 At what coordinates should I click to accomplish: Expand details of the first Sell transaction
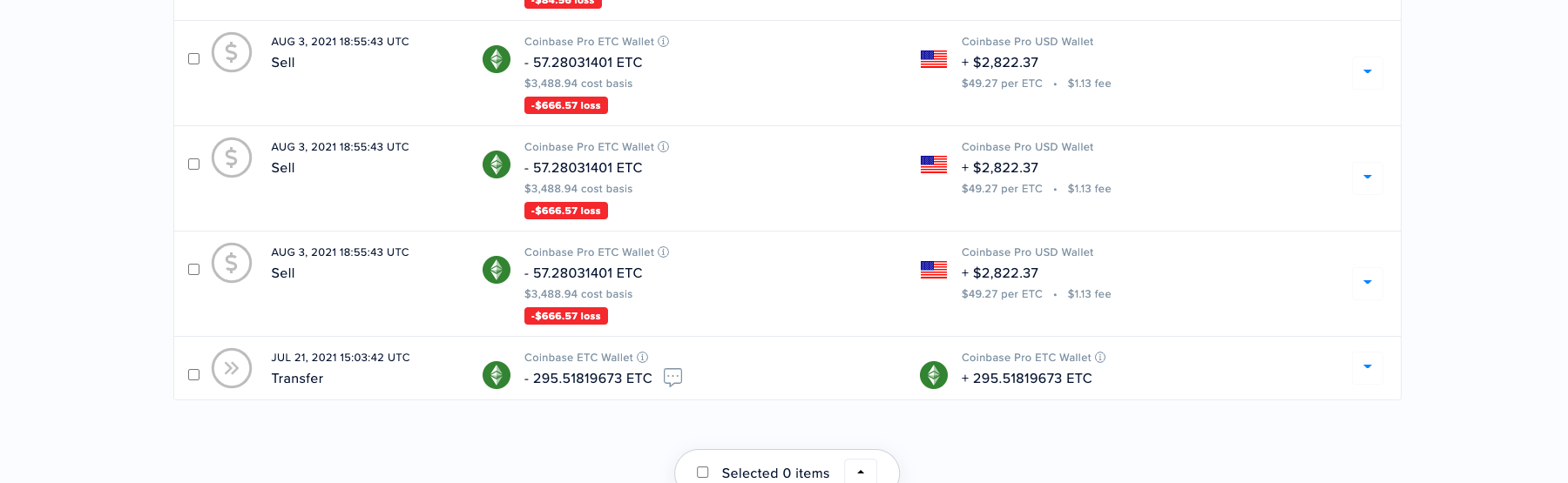click(x=1368, y=72)
